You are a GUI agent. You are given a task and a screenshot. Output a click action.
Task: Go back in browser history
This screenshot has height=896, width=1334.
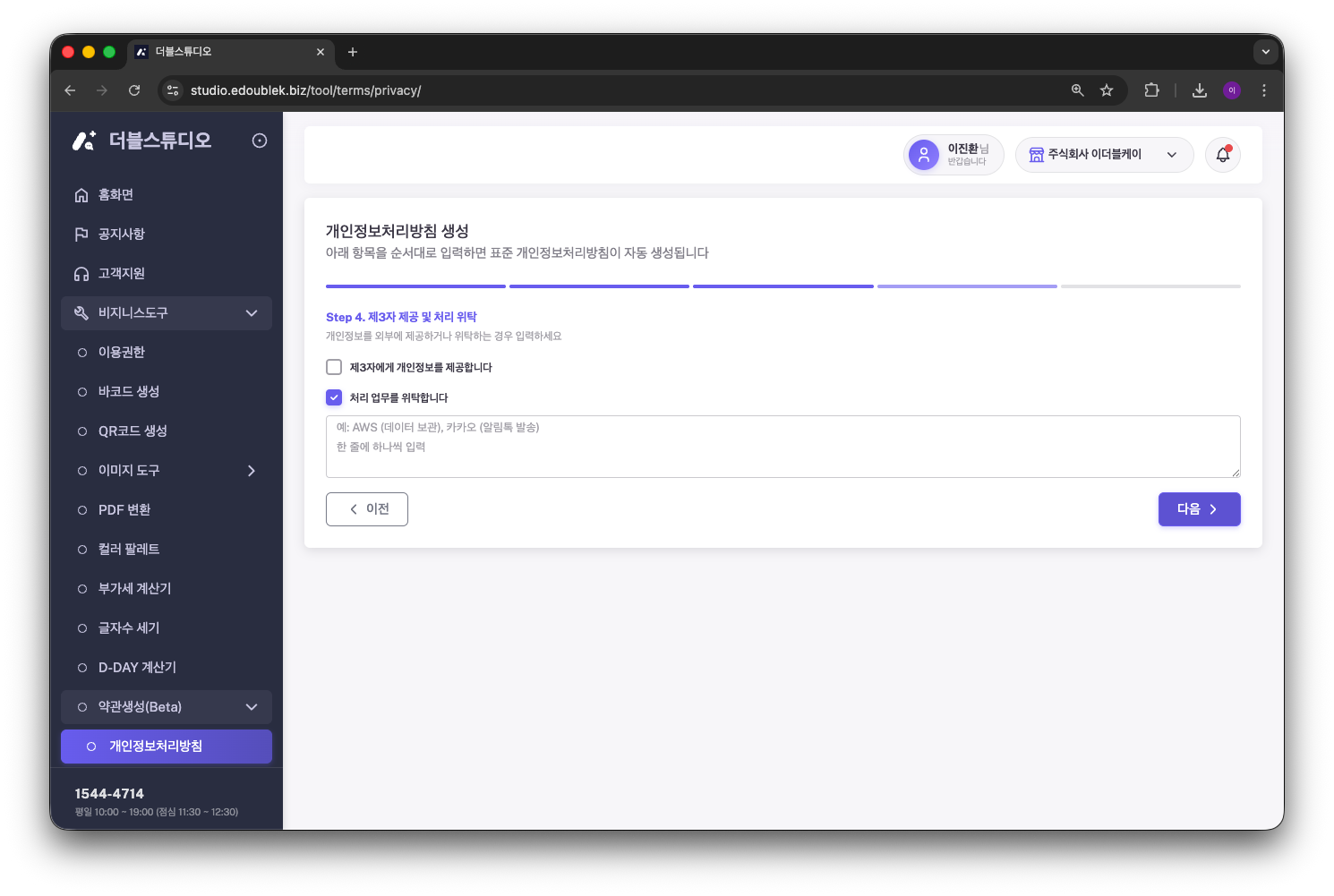tap(70, 90)
